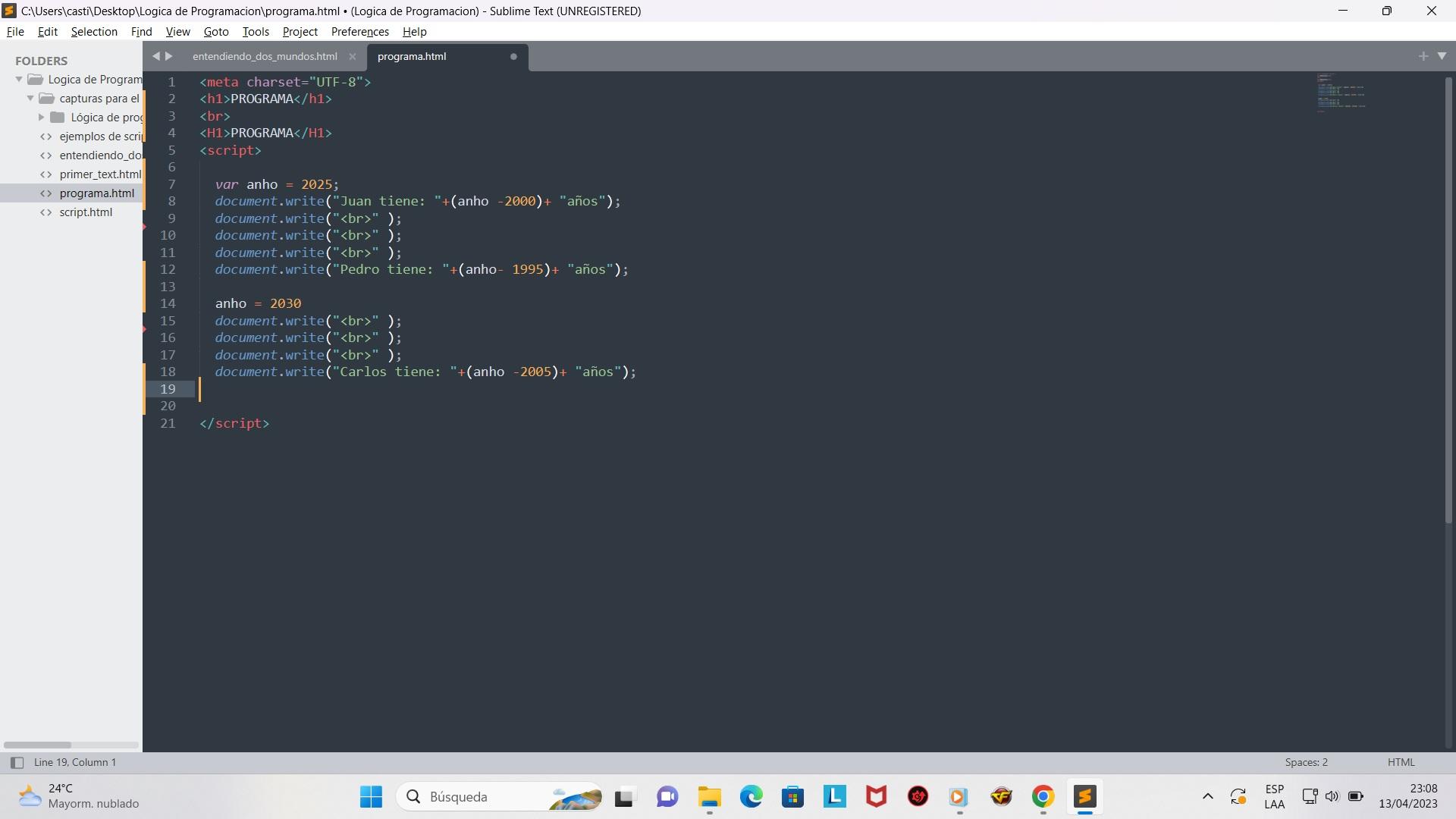The height and width of the screenshot is (819, 1456).
Task: Switch to programa.html tab
Action: 412,56
